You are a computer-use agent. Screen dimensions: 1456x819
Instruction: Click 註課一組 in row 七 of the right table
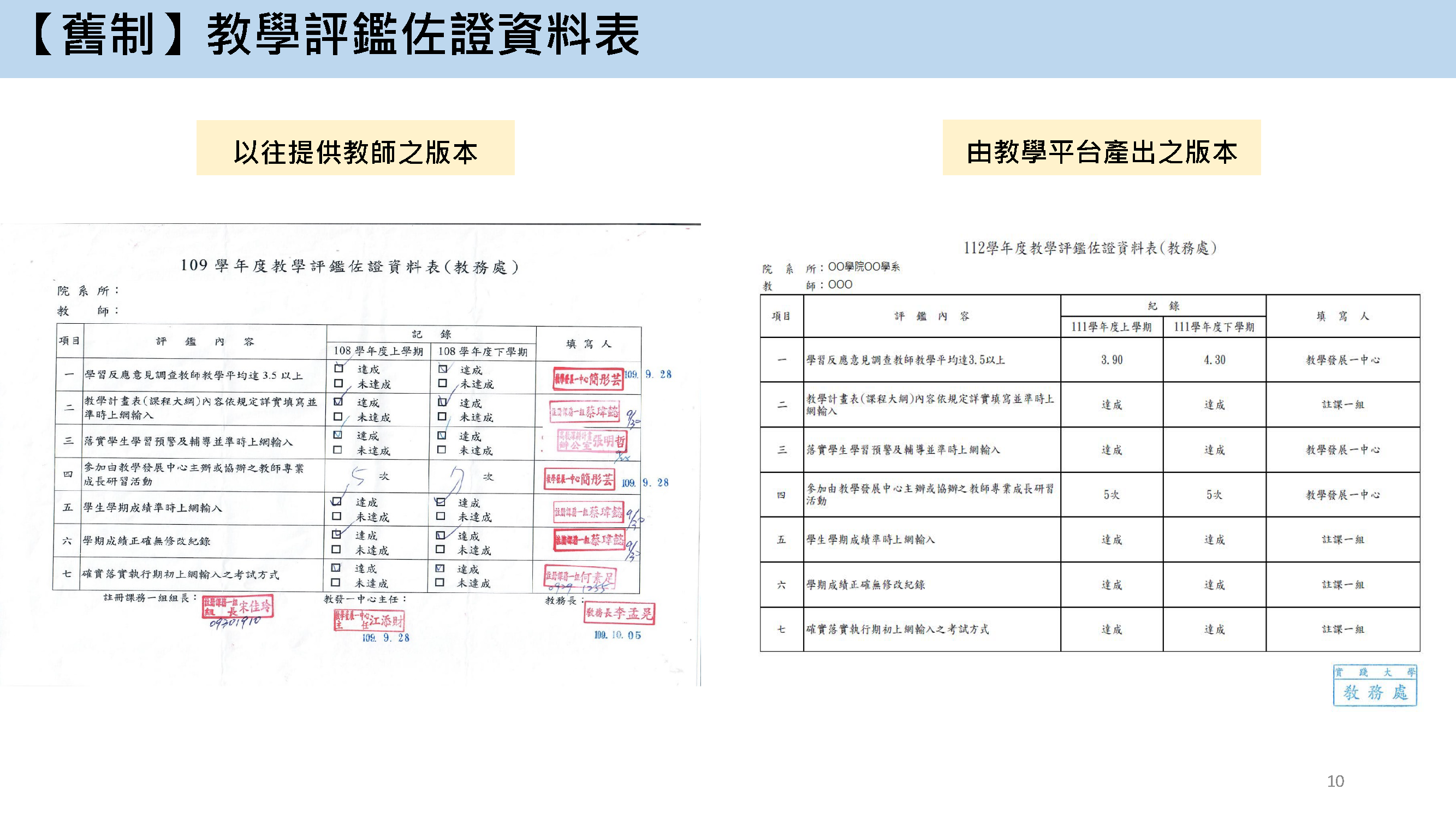coord(1342,629)
